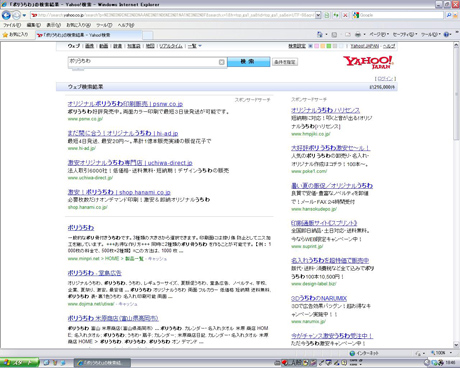Click the Help question mark icon
The image size is (460, 368).
(x=447, y=35)
